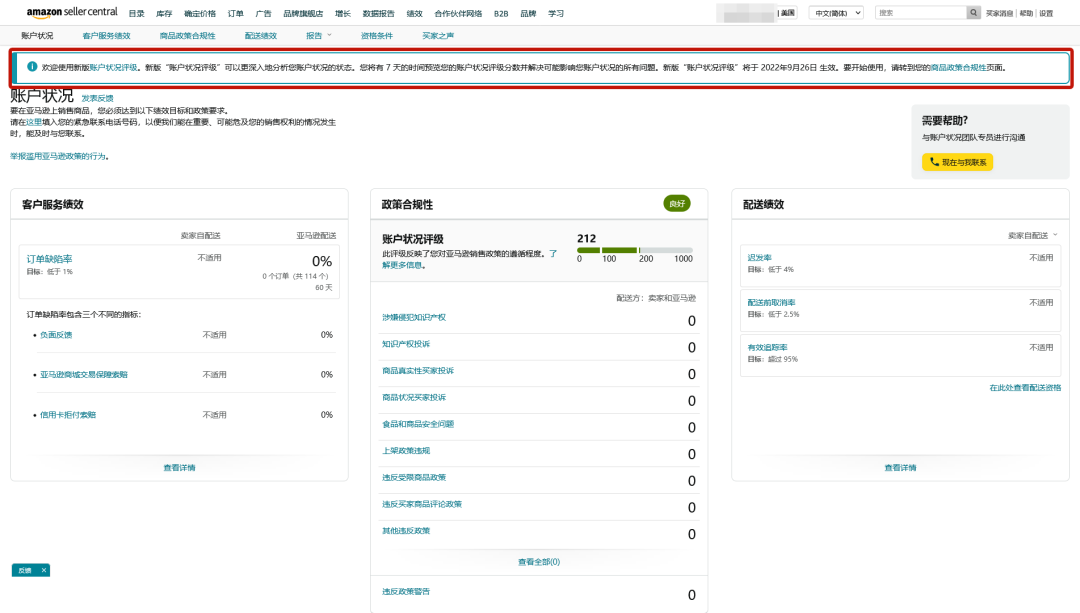Viewport: 1080px width, 613px height.
Task: Open 买家消息 in the top right
Action: point(999,13)
